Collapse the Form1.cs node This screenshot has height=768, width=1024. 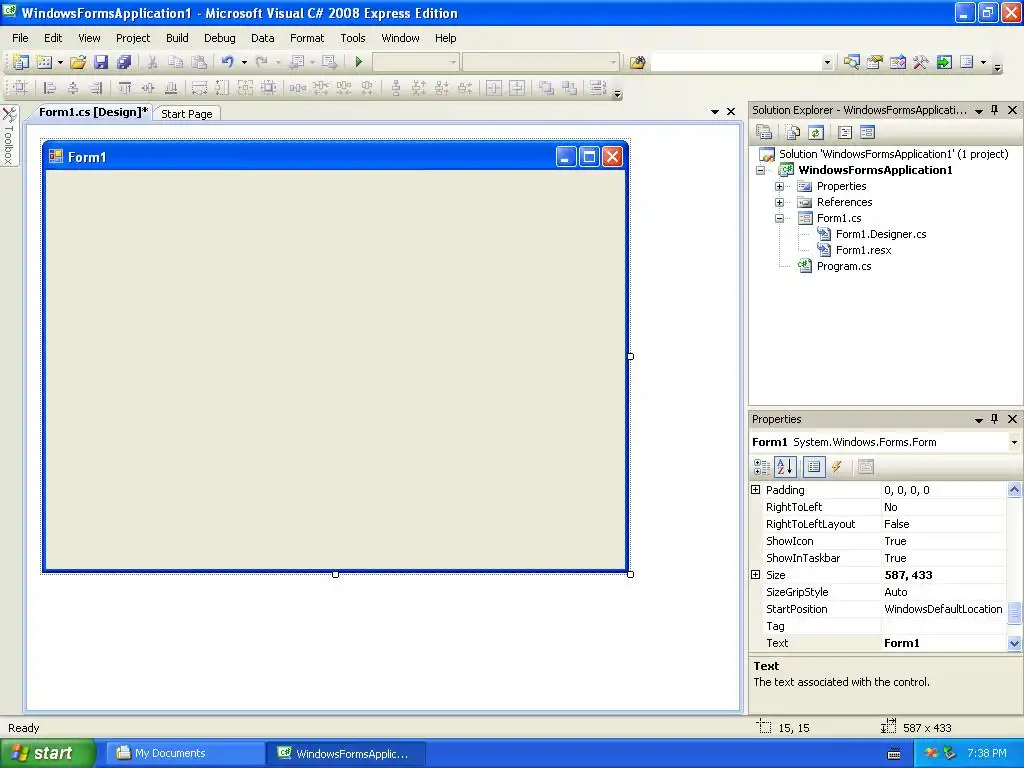[x=779, y=218]
